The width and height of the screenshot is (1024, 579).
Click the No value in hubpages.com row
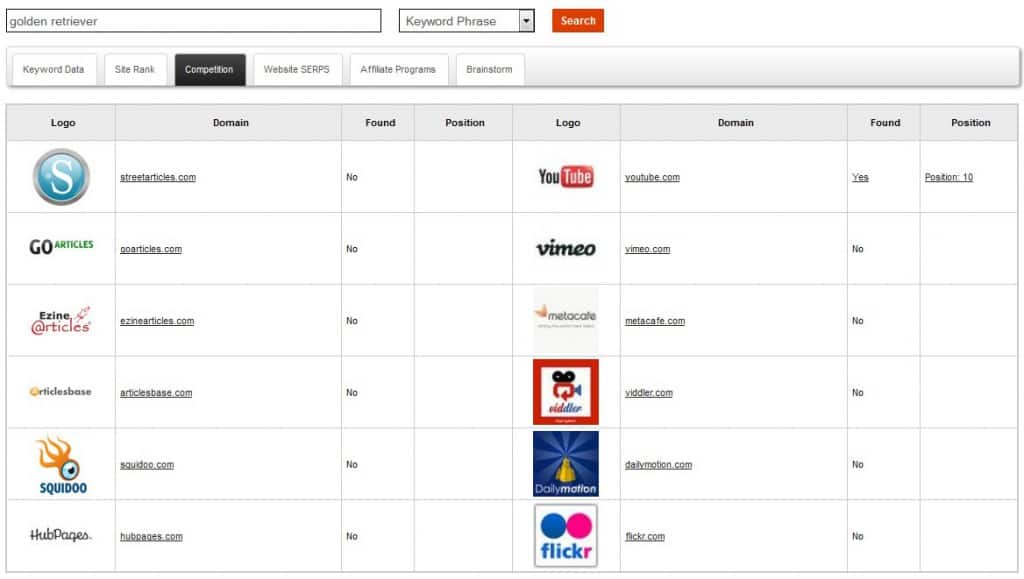[x=352, y=536]
